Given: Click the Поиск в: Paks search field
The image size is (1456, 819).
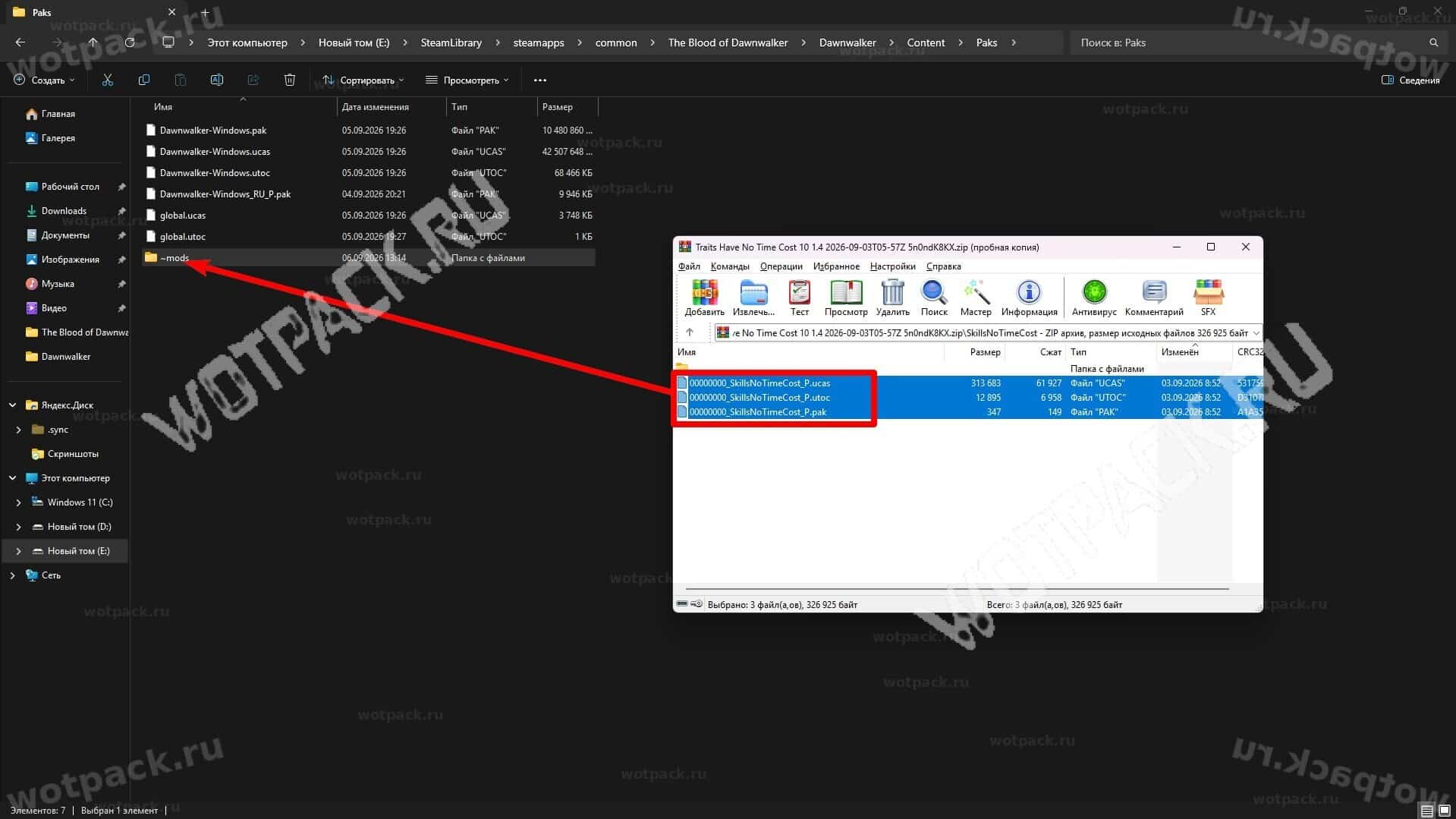Looking at the screenshot, I should click(1252, 43).
